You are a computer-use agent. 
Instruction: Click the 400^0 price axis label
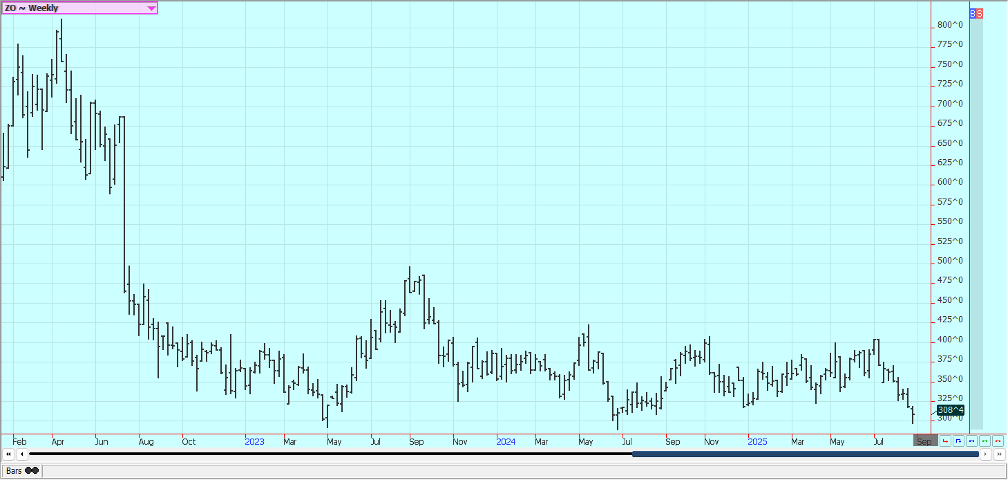(951, 339)
